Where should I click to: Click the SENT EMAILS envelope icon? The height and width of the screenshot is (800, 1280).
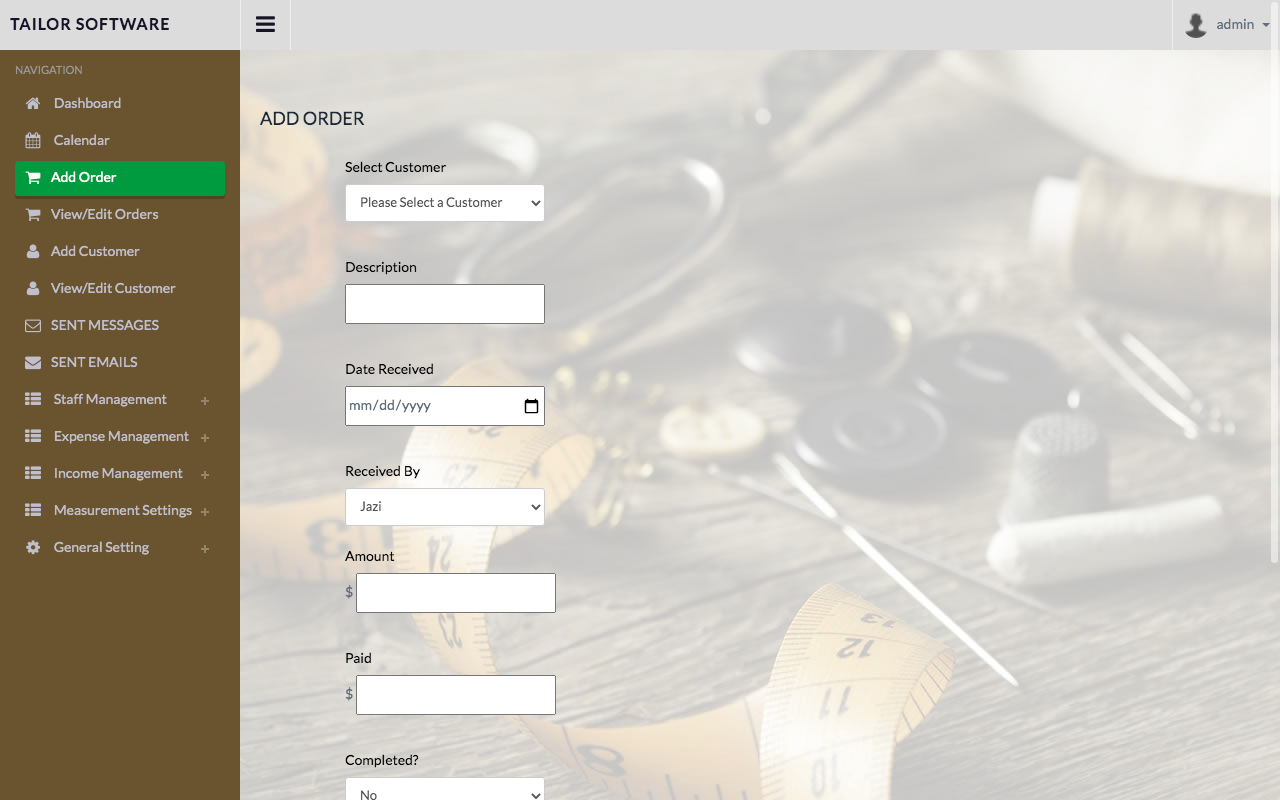[33, 362]
